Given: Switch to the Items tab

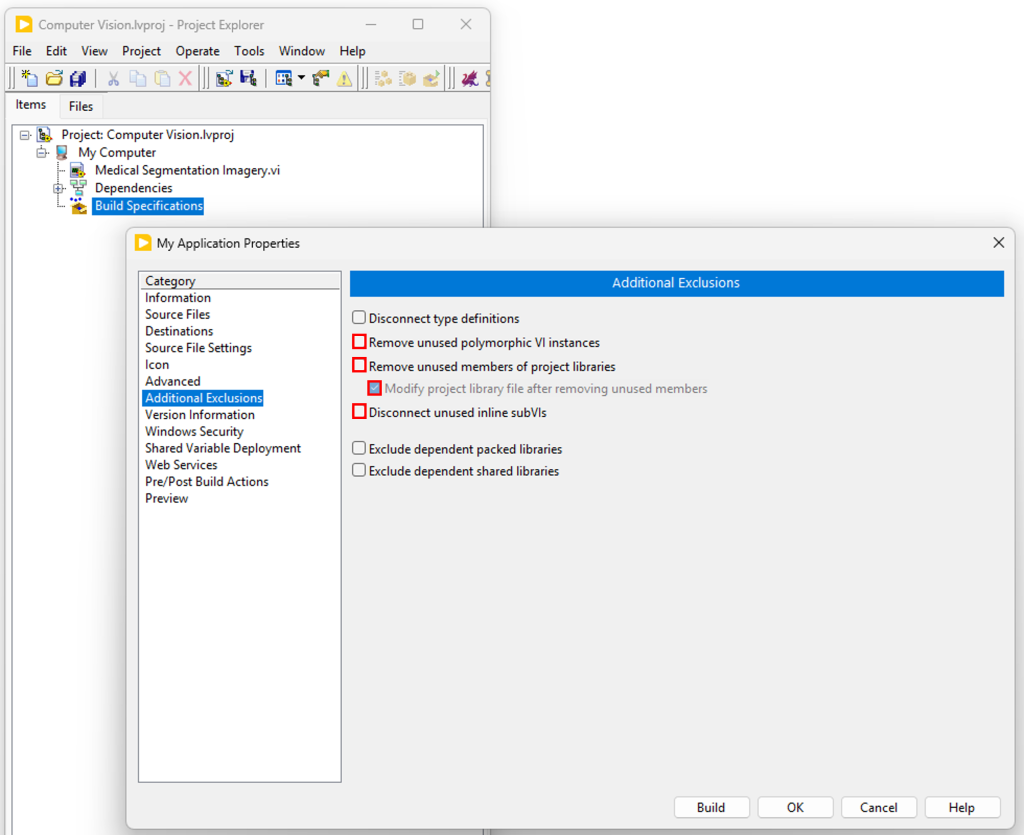Looking at the screenshot, I should tap(31, 104).
